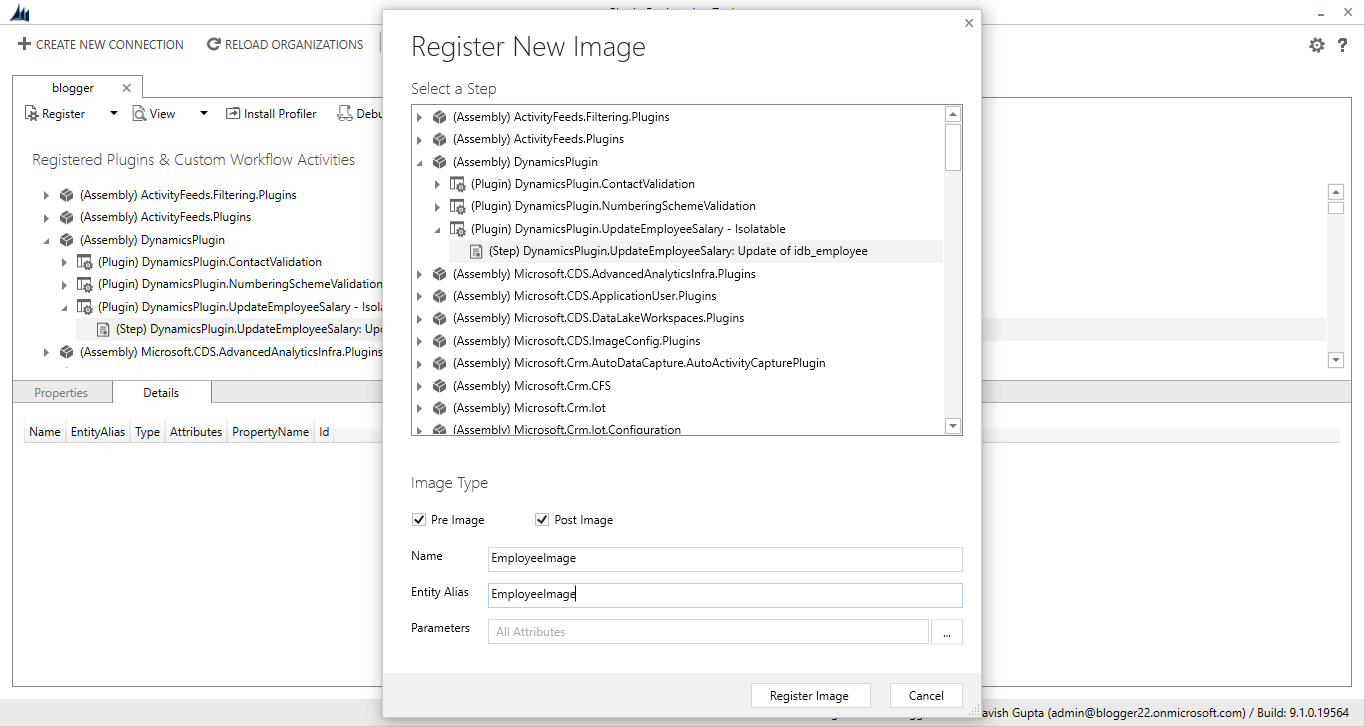
Task: Click Install Profiler icon
Action: click(x=233, y=114)
